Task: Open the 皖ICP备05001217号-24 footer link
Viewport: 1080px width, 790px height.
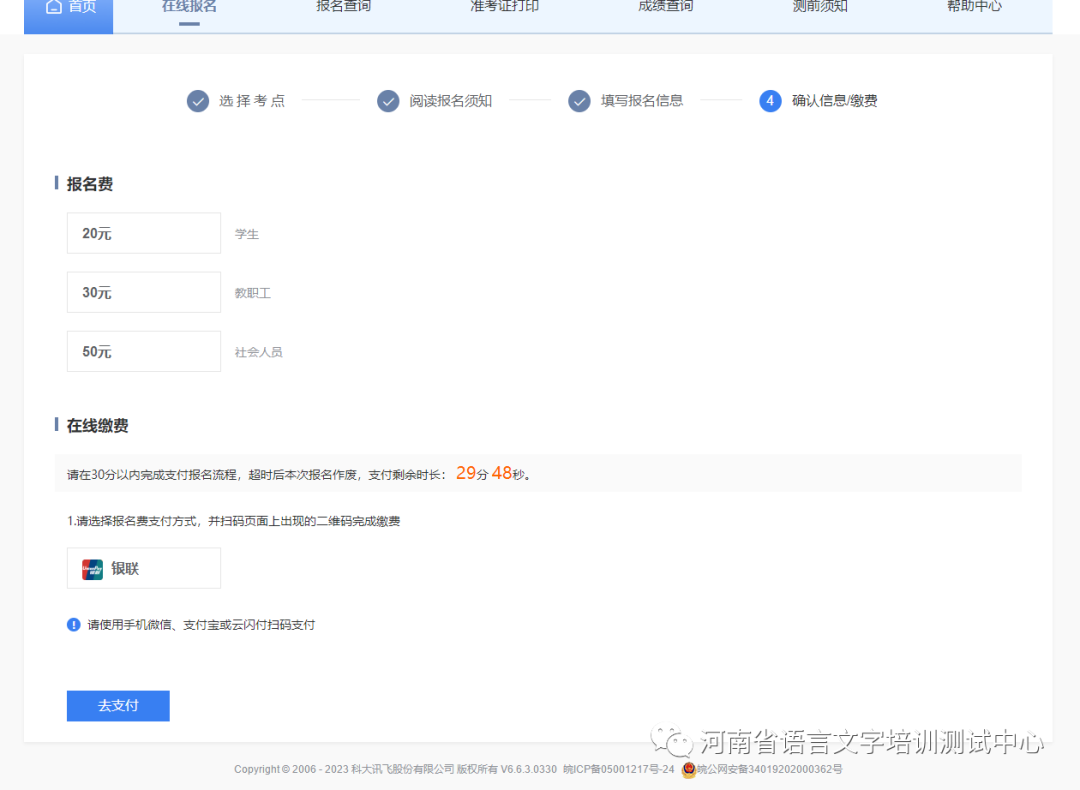Action: [618, 770]
